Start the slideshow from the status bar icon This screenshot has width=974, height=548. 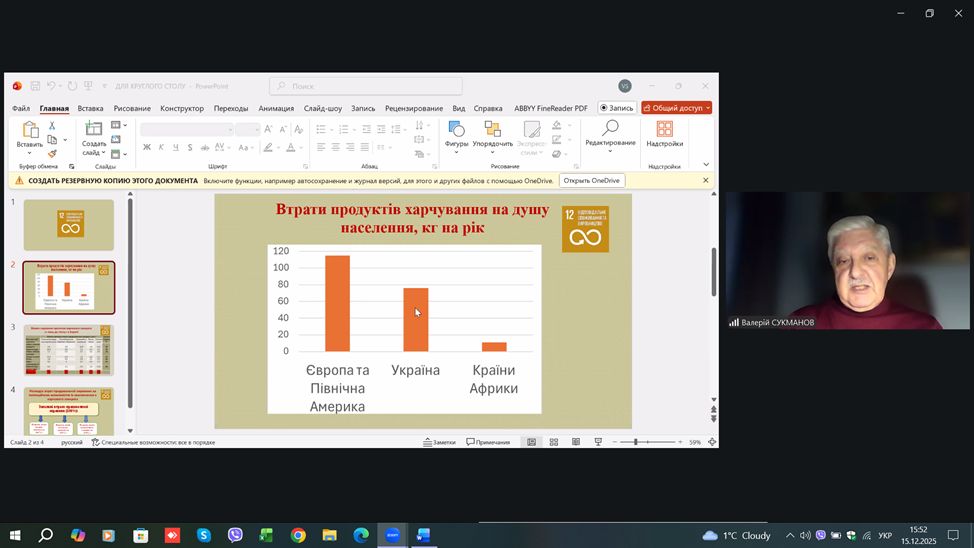tap(598, 442)
